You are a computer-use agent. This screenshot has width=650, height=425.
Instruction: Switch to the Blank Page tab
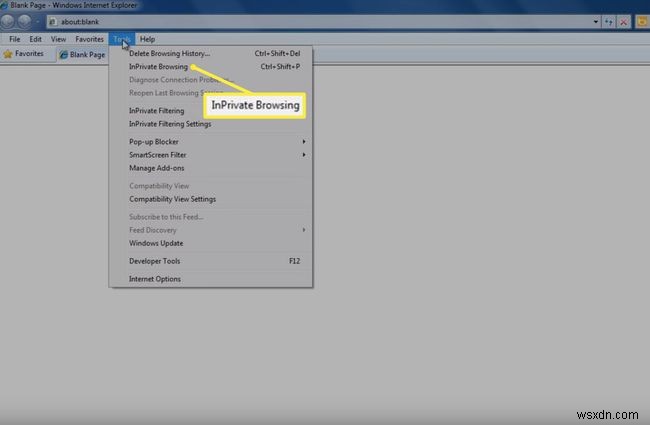pos(82,55)
